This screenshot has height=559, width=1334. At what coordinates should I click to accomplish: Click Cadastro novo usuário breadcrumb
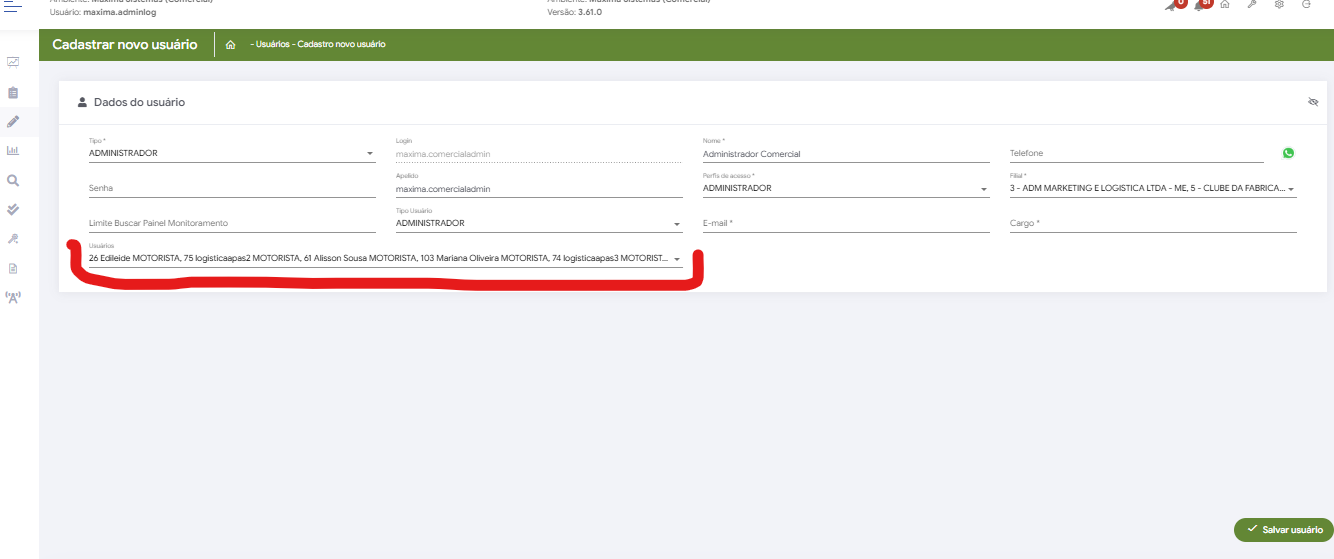click(342, 45)
